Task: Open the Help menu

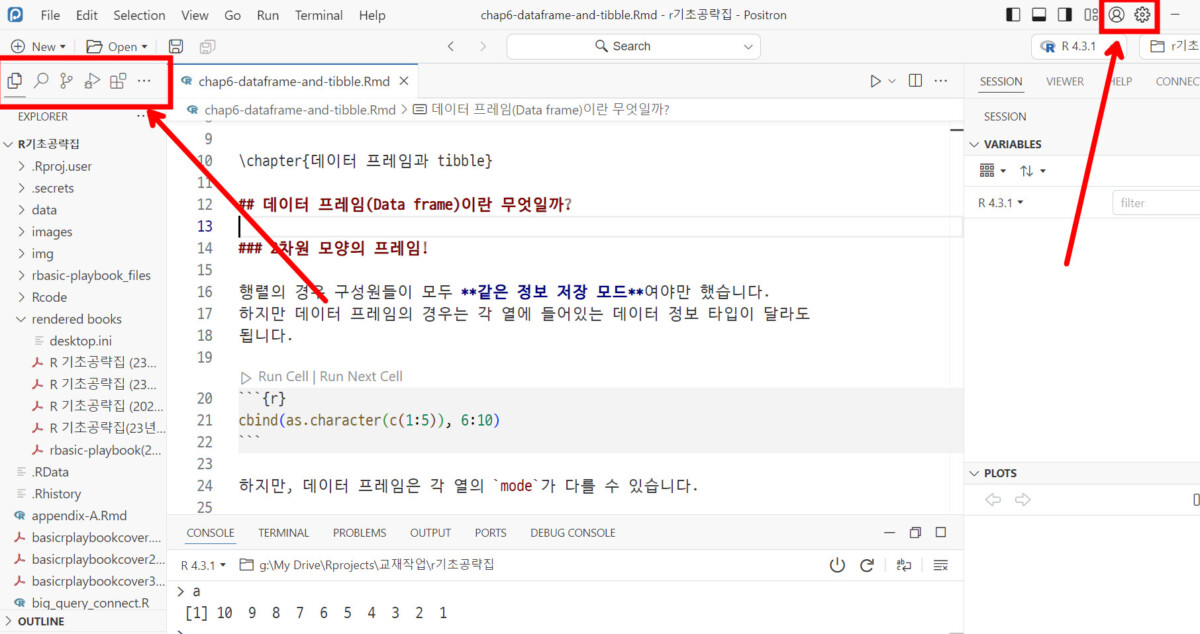Action: pos(372,15)
